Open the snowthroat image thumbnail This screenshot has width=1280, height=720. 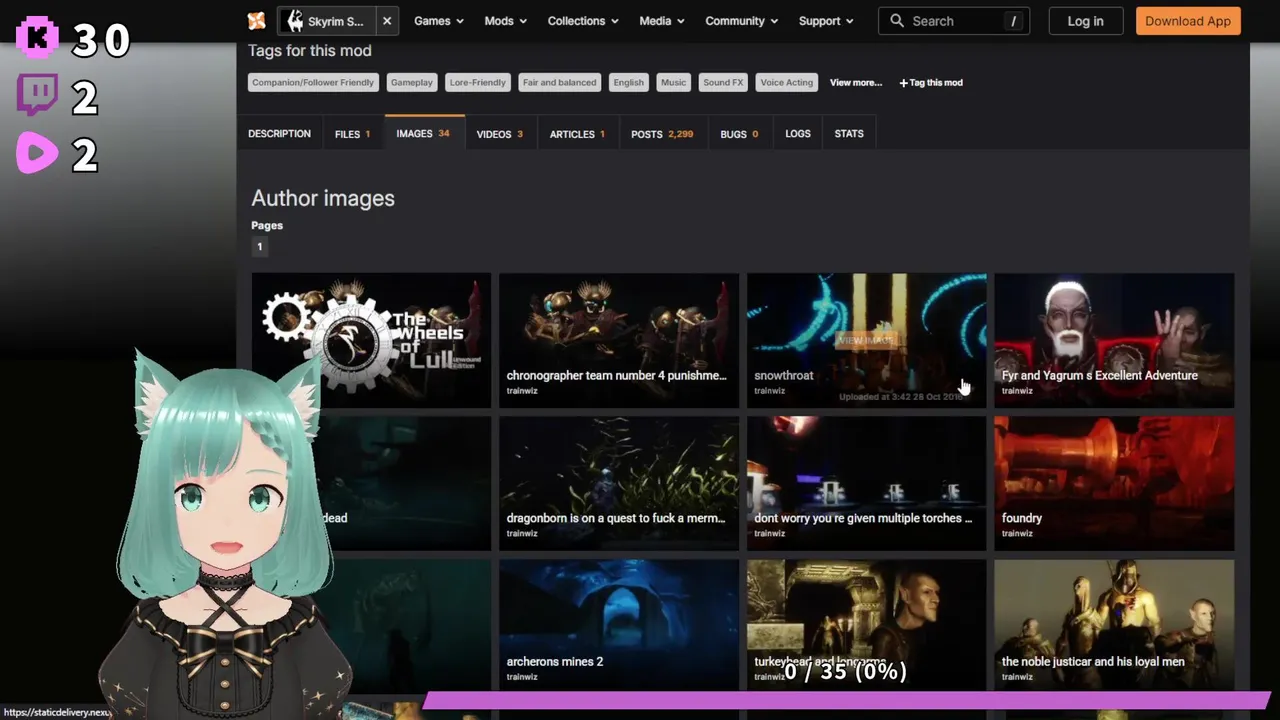[x=866, y=340]
